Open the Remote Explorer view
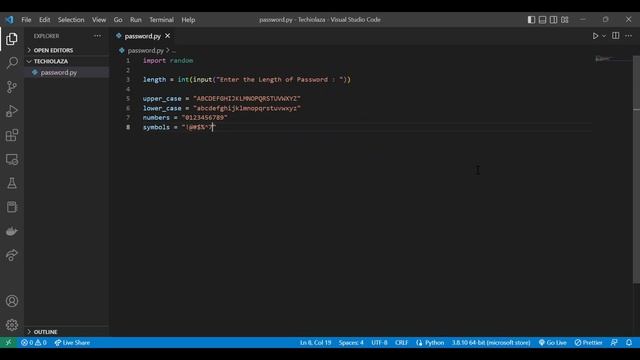The image size is (640, 360). [12, 159]
